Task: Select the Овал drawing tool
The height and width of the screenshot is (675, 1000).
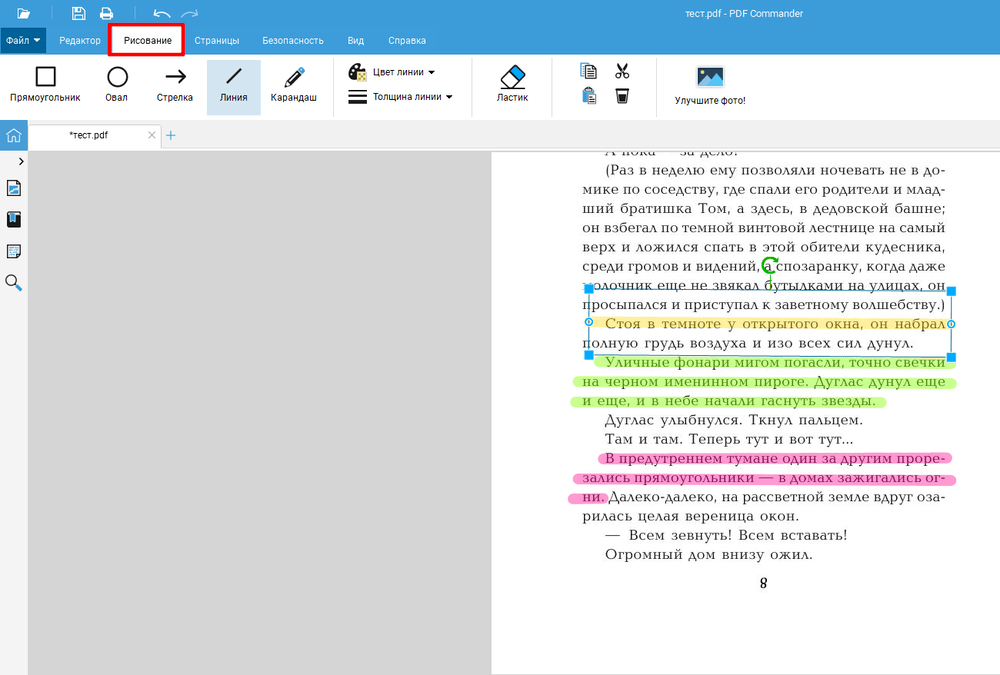Action: [117, 85]
